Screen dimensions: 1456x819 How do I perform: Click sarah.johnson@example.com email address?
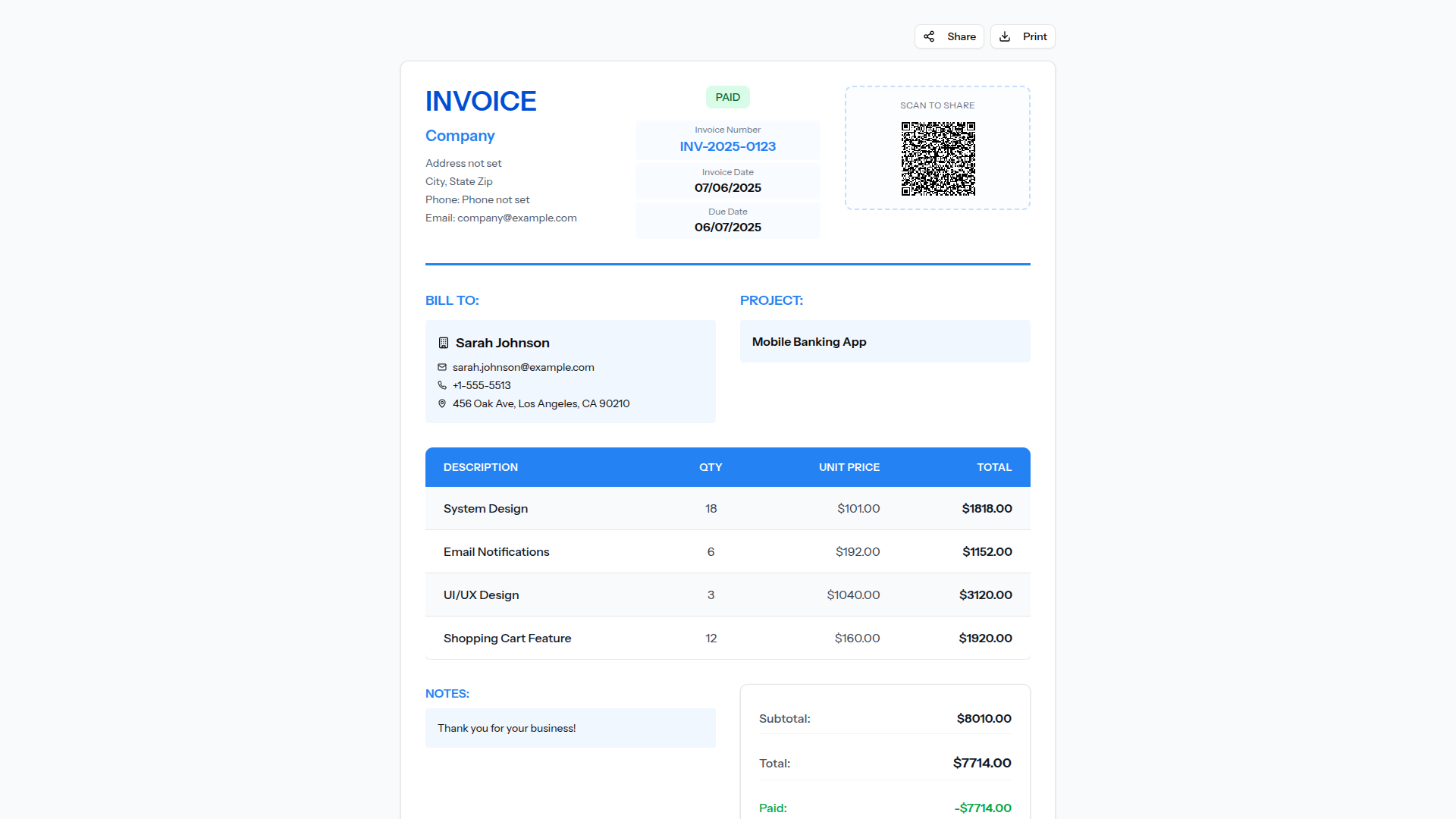click(523, 367)
